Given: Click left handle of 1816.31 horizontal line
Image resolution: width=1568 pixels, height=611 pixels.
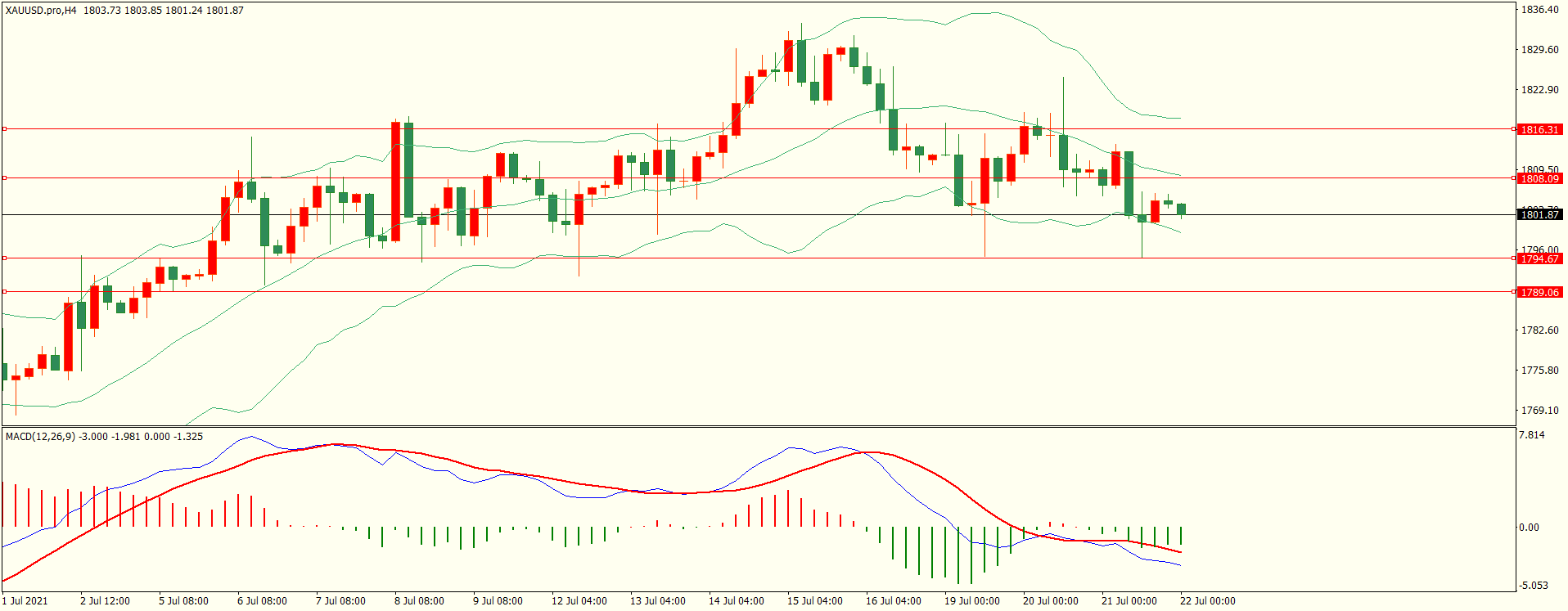Looking at the screenshot, I should click(4, 128).
